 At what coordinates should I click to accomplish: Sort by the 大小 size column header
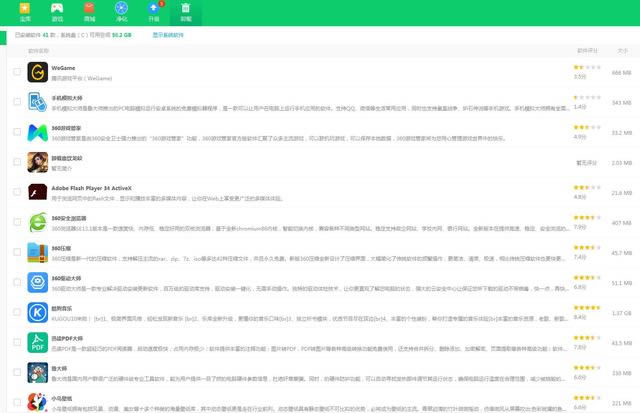pos(622,51)
